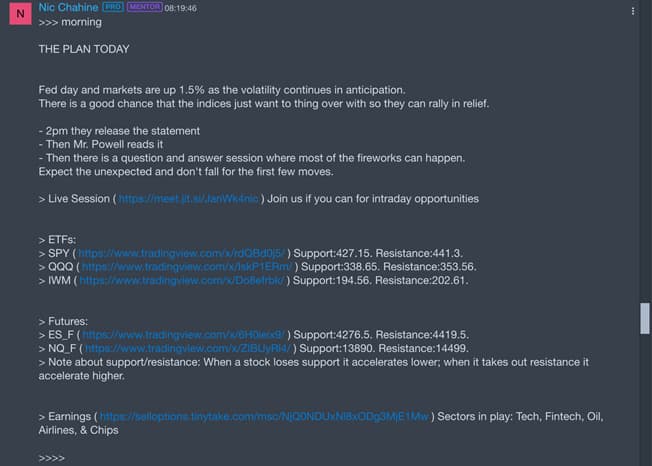
Task: Open the SPY TradingView chart link
Action: click(181, 253)
